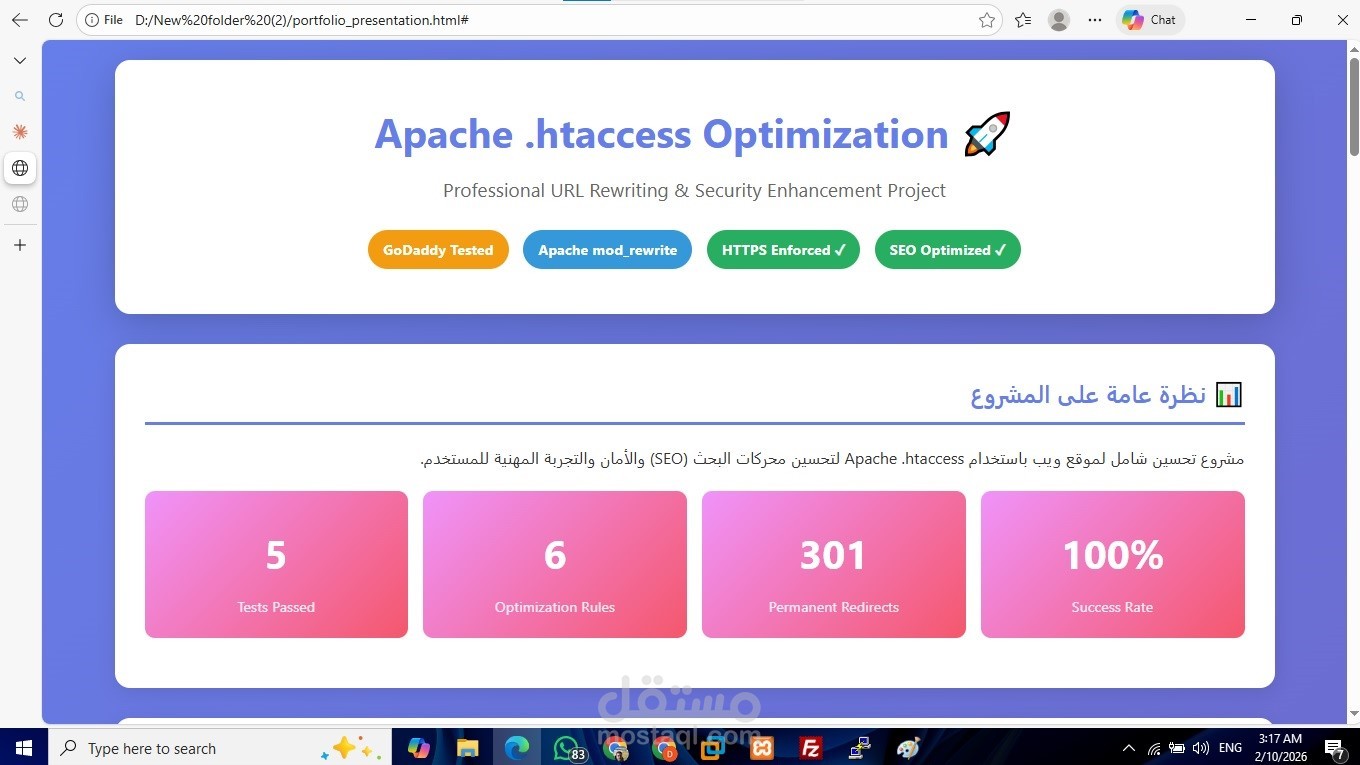Click the scrollbar up arrow
Viewport: 1360px width, 765px height.
coord(1354,48)
